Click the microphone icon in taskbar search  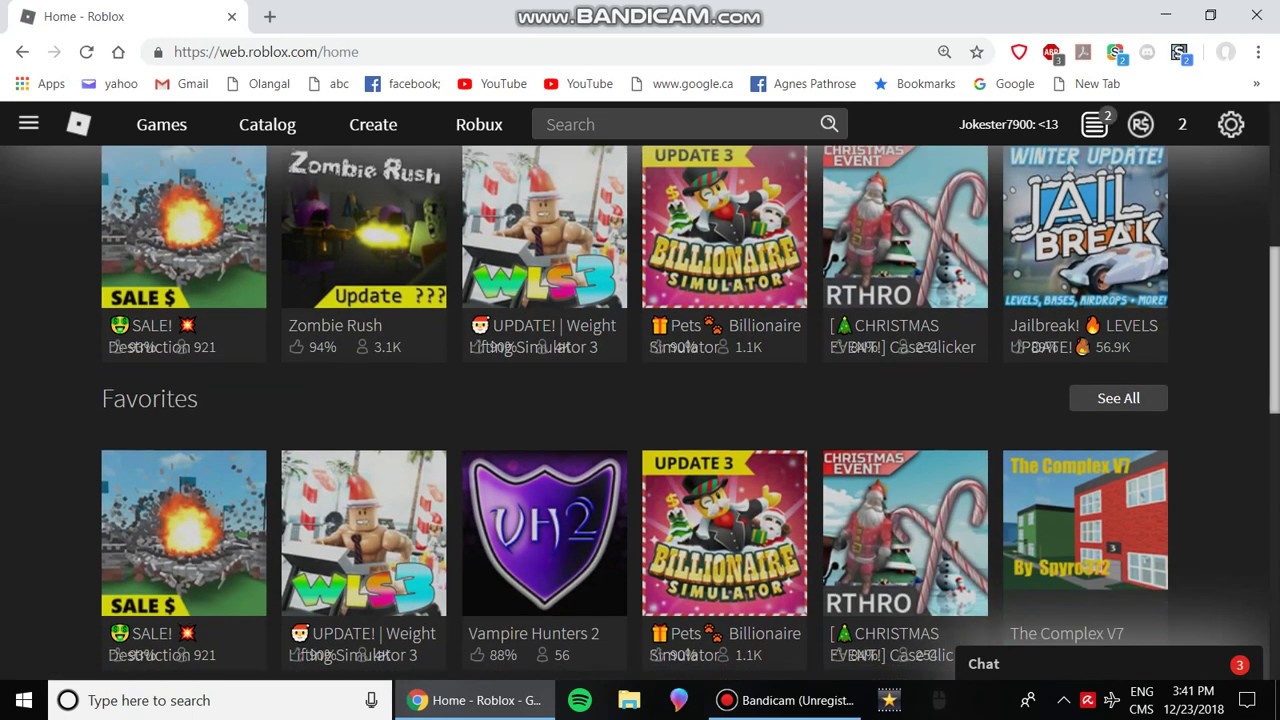(371, 700)
